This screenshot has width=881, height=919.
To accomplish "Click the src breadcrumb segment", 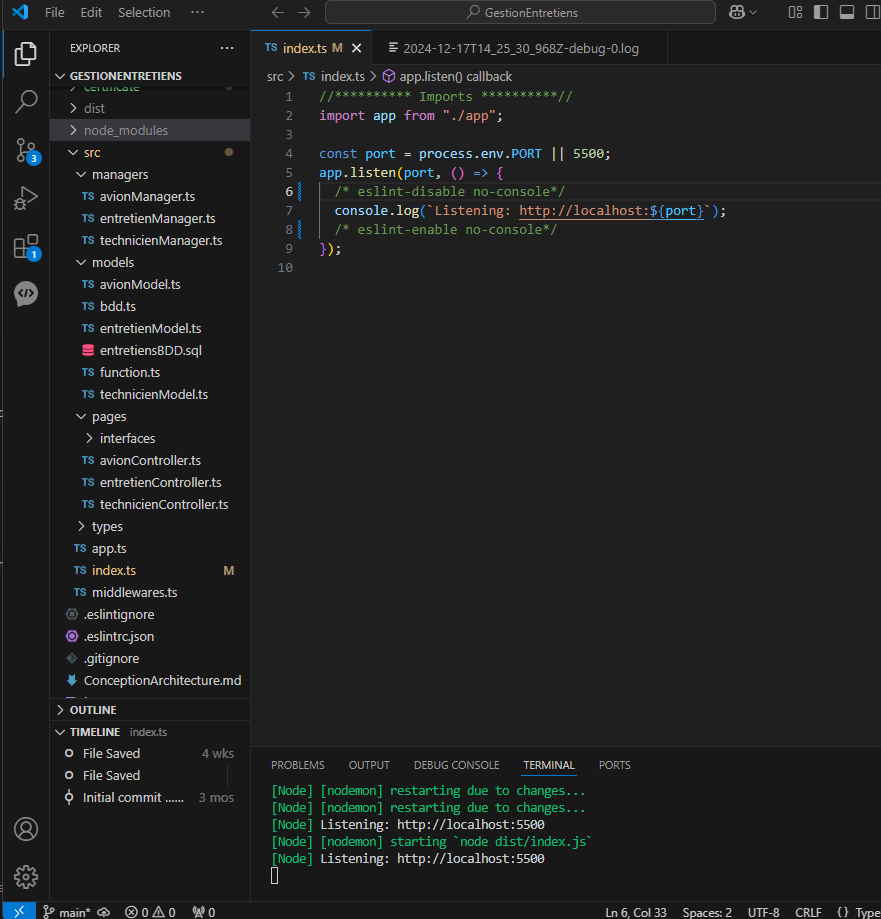I will tap(274, 76).
